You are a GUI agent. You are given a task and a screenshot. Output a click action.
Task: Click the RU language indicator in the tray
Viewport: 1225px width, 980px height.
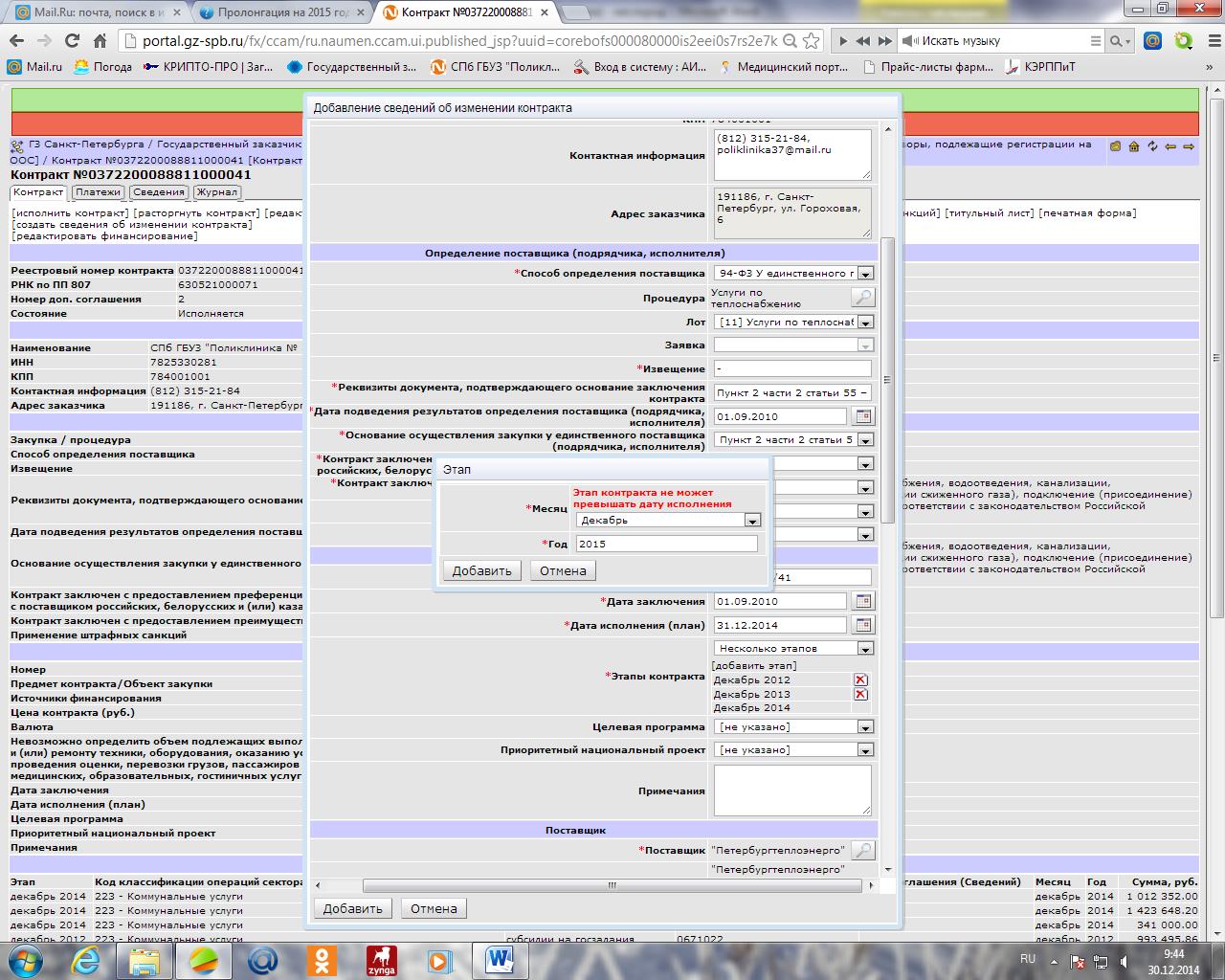pyautogui.click(x=1028, y=958)
